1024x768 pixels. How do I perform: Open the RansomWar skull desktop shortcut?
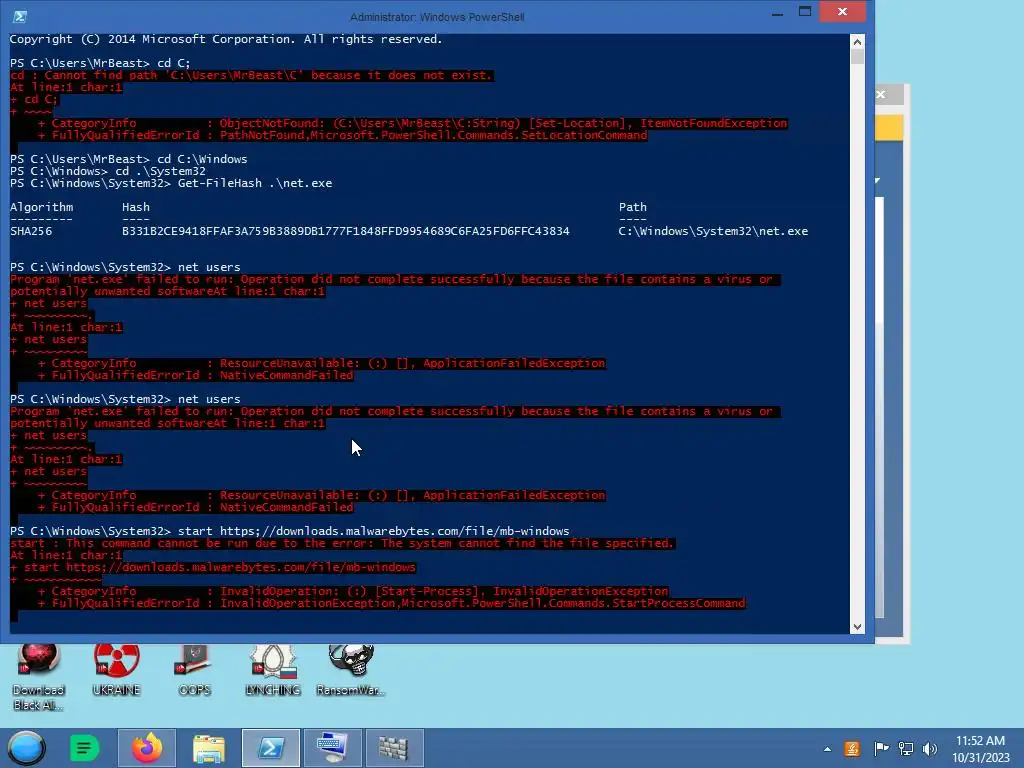(x=351, y=670)
